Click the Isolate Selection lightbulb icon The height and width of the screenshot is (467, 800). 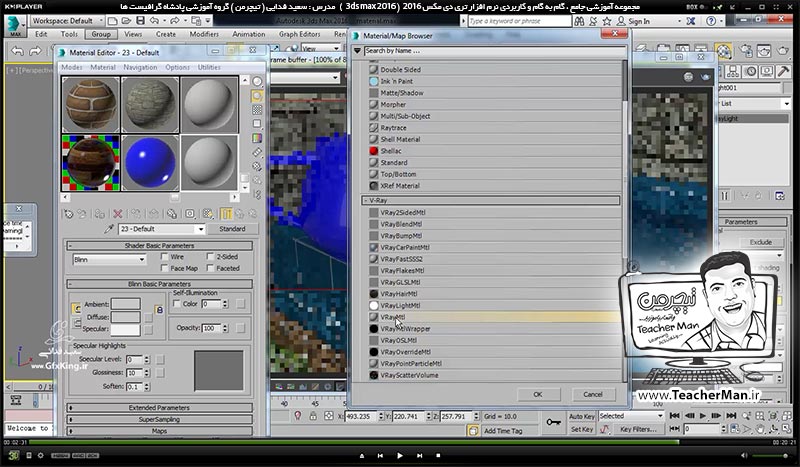pyautogui.click(x=297, y=416)
